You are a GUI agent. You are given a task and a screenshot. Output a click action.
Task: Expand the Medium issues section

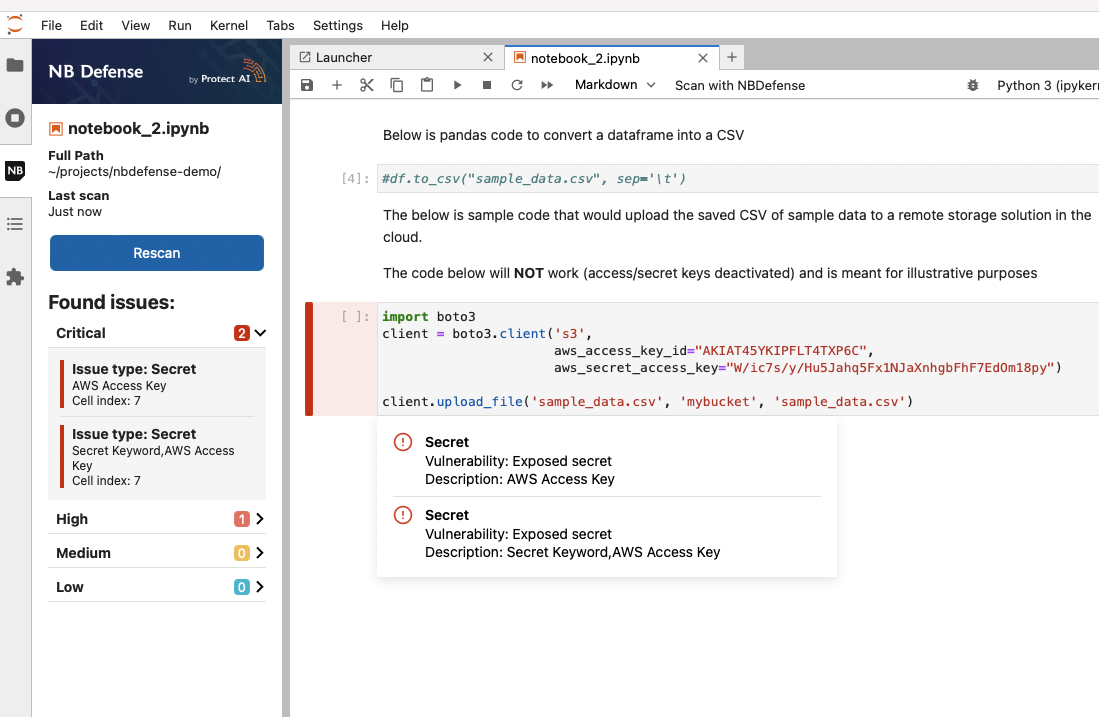[x=260, y=553]
